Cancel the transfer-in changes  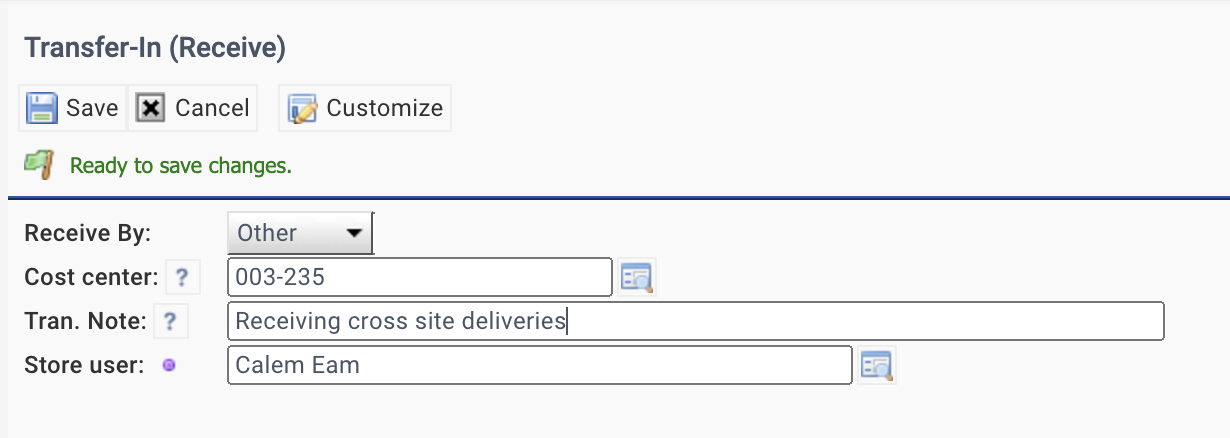pyautogui.click(x=193, y=108)
